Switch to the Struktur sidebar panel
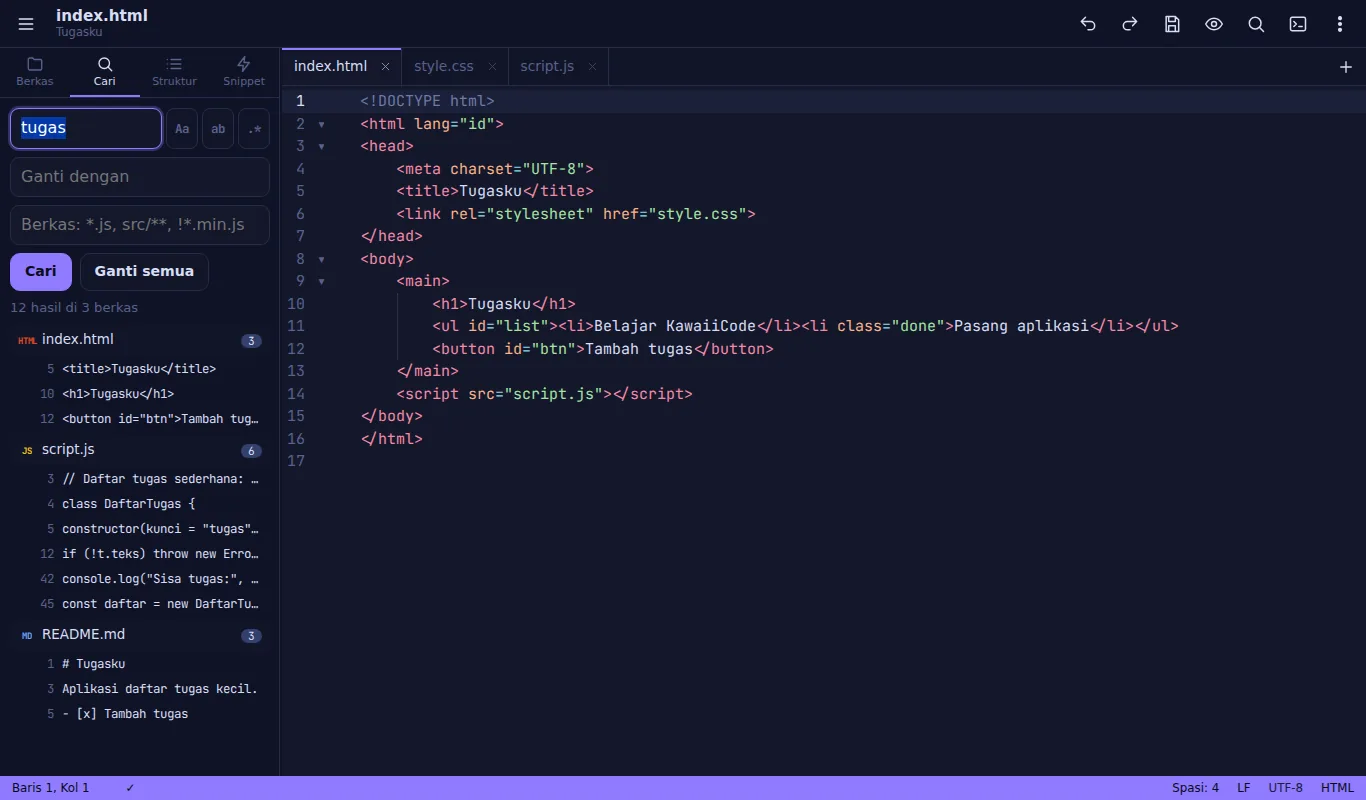 [x=174, y=72]
